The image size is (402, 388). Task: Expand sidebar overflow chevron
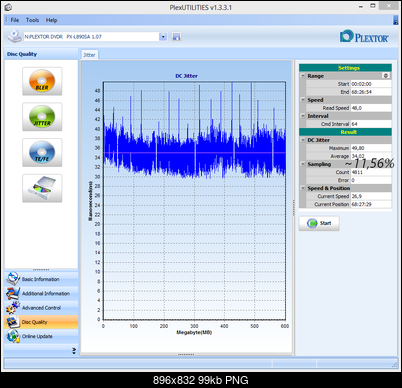coord(74,351)
